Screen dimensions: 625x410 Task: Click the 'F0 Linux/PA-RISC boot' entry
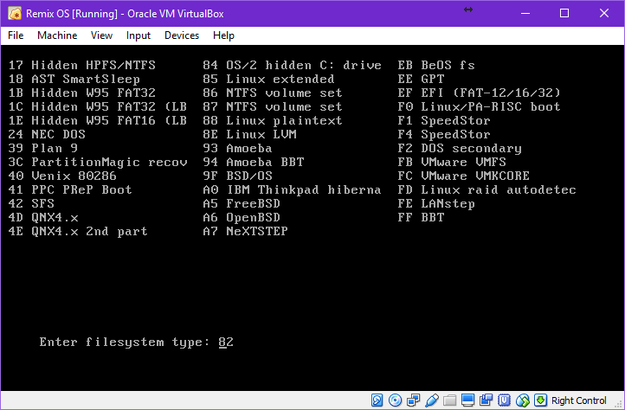tap(479, 107)
